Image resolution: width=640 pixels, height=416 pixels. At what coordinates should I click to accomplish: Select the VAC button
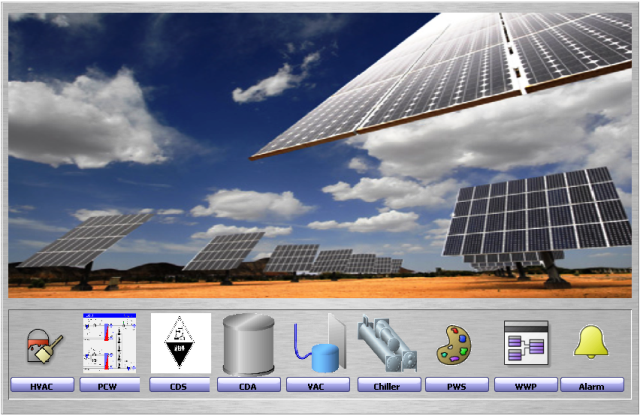[x=318, y=385]
